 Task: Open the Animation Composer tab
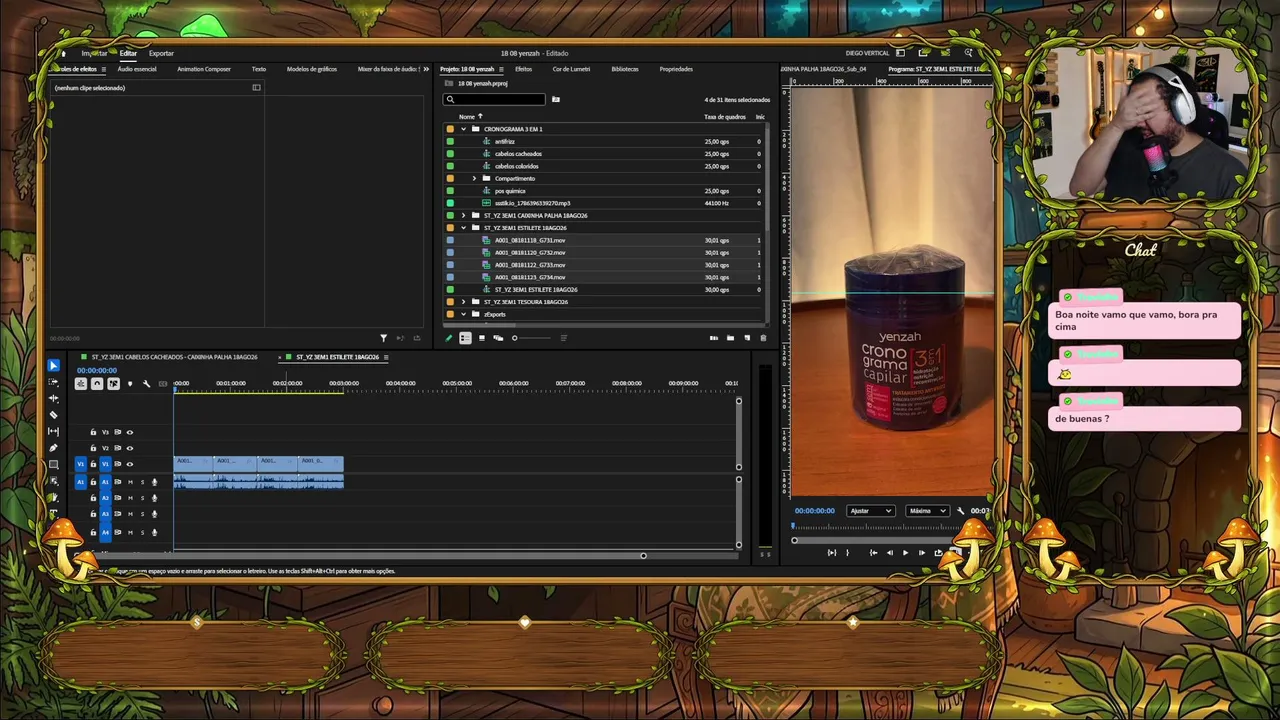tap(204, 69)
